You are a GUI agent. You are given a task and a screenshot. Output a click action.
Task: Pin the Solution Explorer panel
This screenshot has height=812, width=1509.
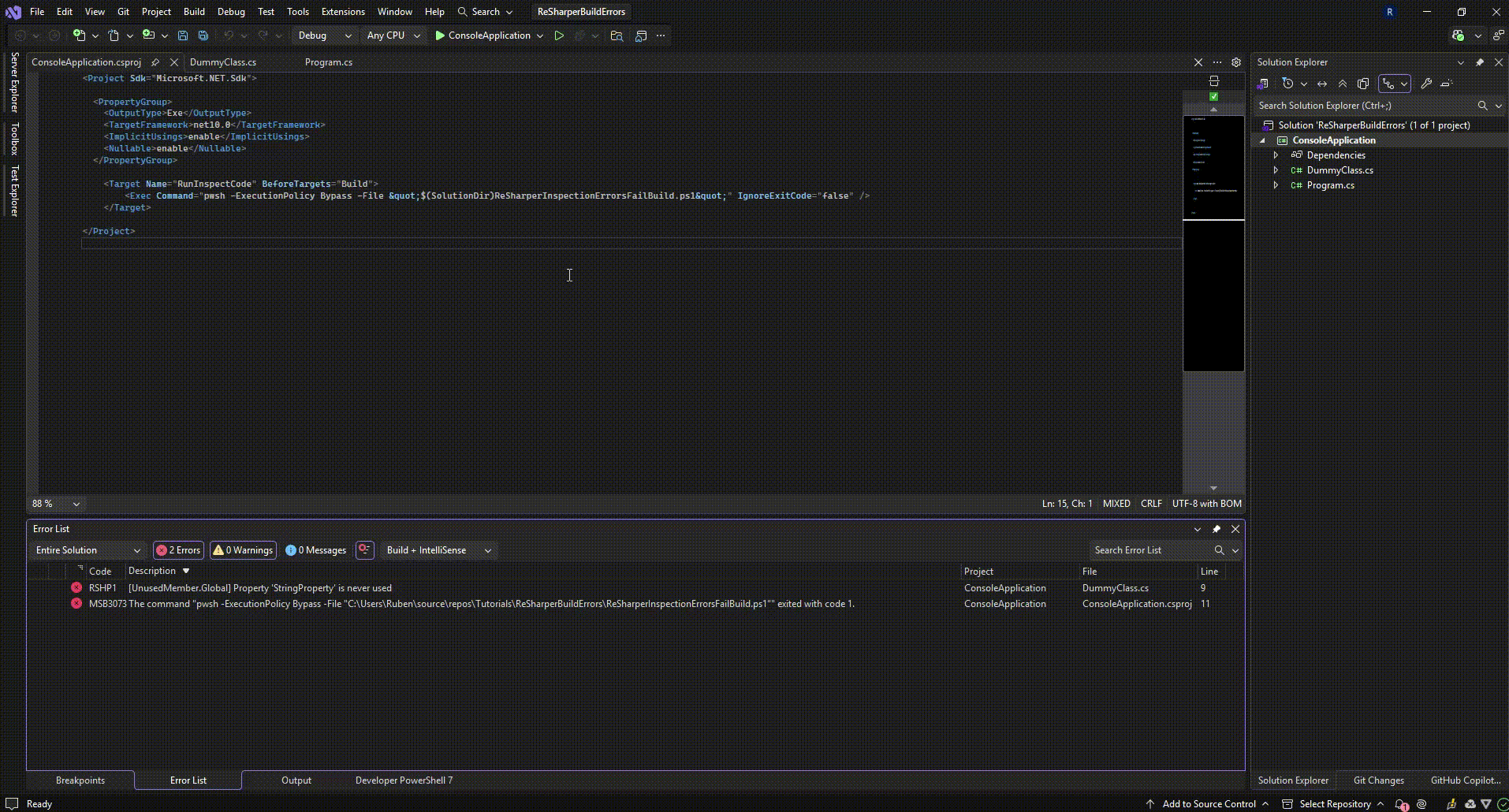pos(1480,62)
